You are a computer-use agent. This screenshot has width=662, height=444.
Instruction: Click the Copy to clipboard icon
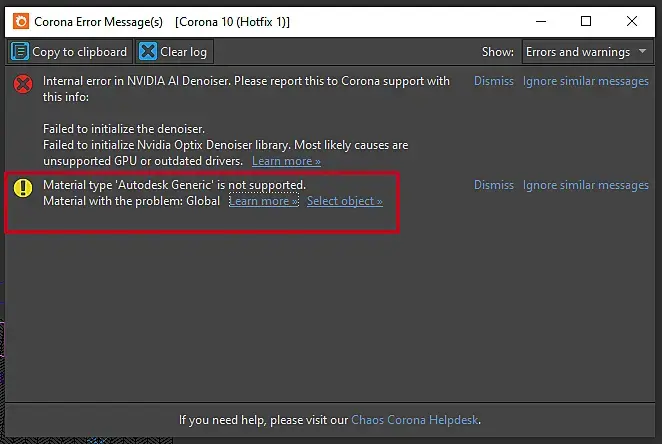[x=20, y=52]
